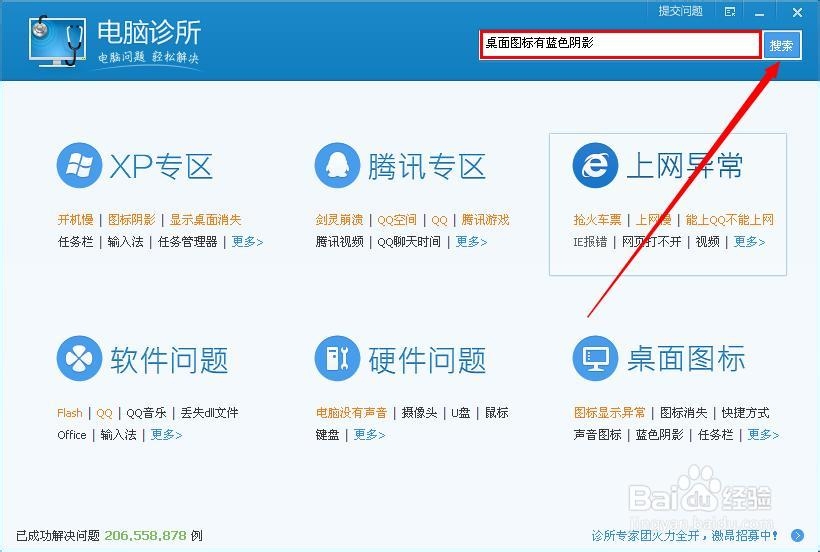
Task: Open the 诊所专家团火力全开 recruitment link
Action: [684, 535]
